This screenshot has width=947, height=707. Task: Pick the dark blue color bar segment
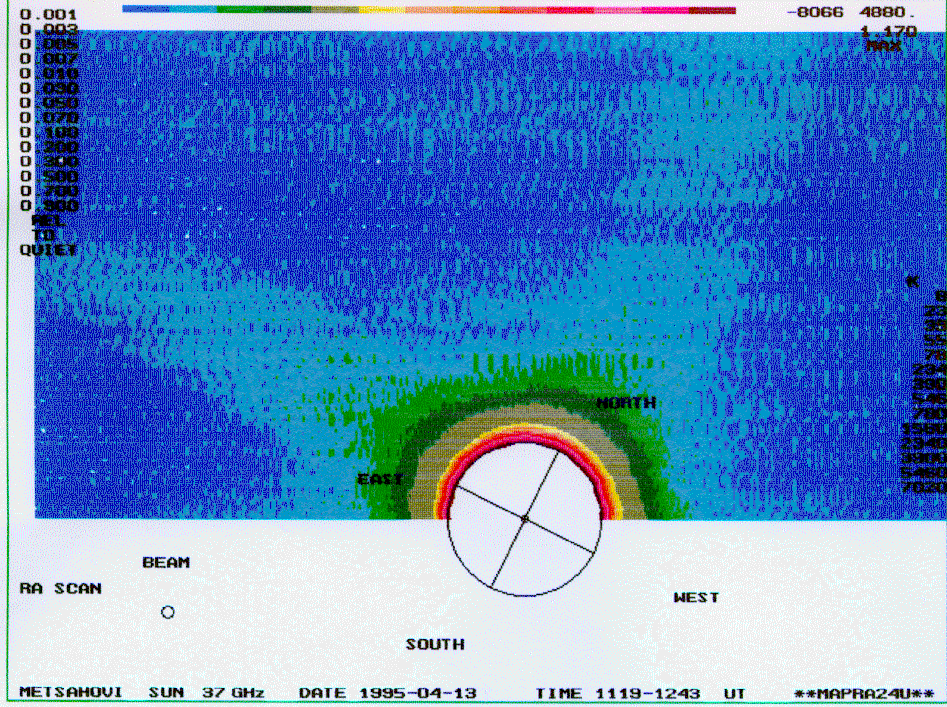[146, 10]
